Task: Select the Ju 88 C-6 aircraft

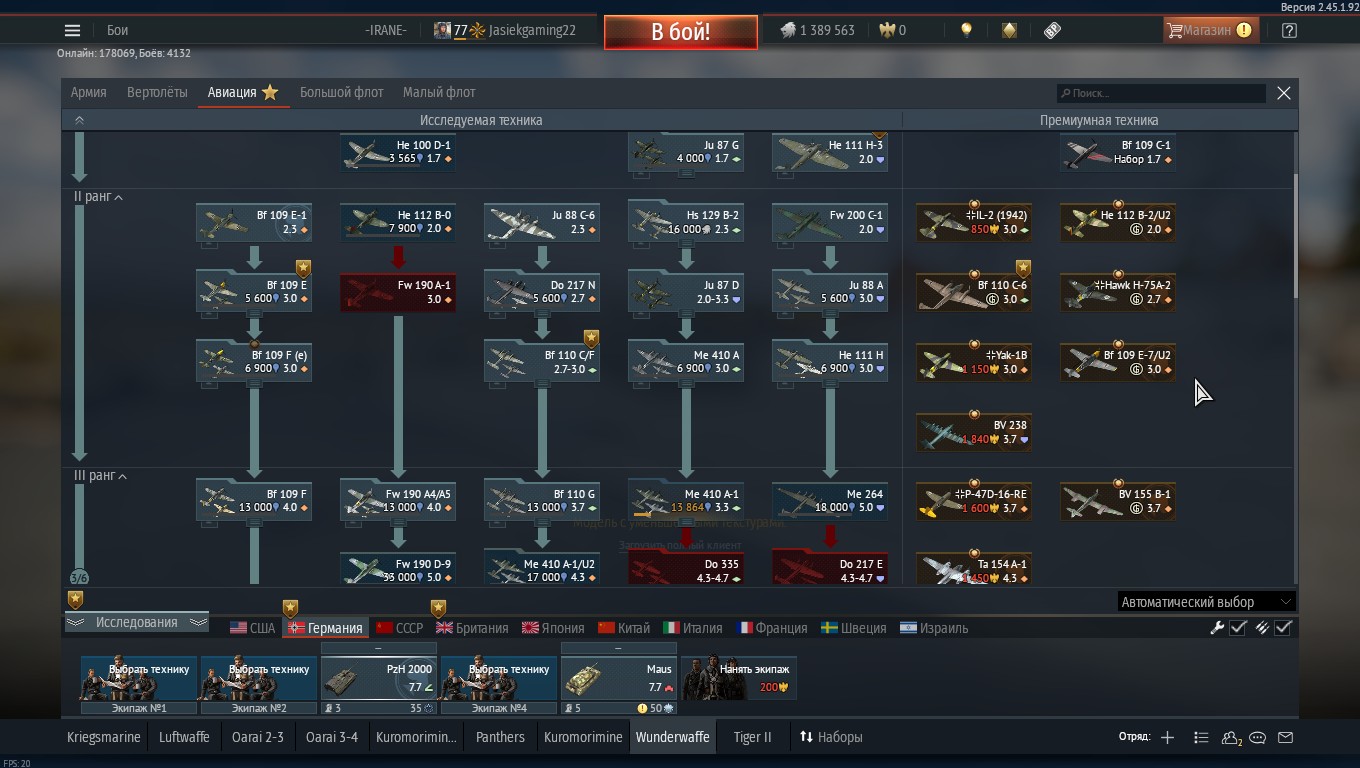Action: tap(542, 222)
